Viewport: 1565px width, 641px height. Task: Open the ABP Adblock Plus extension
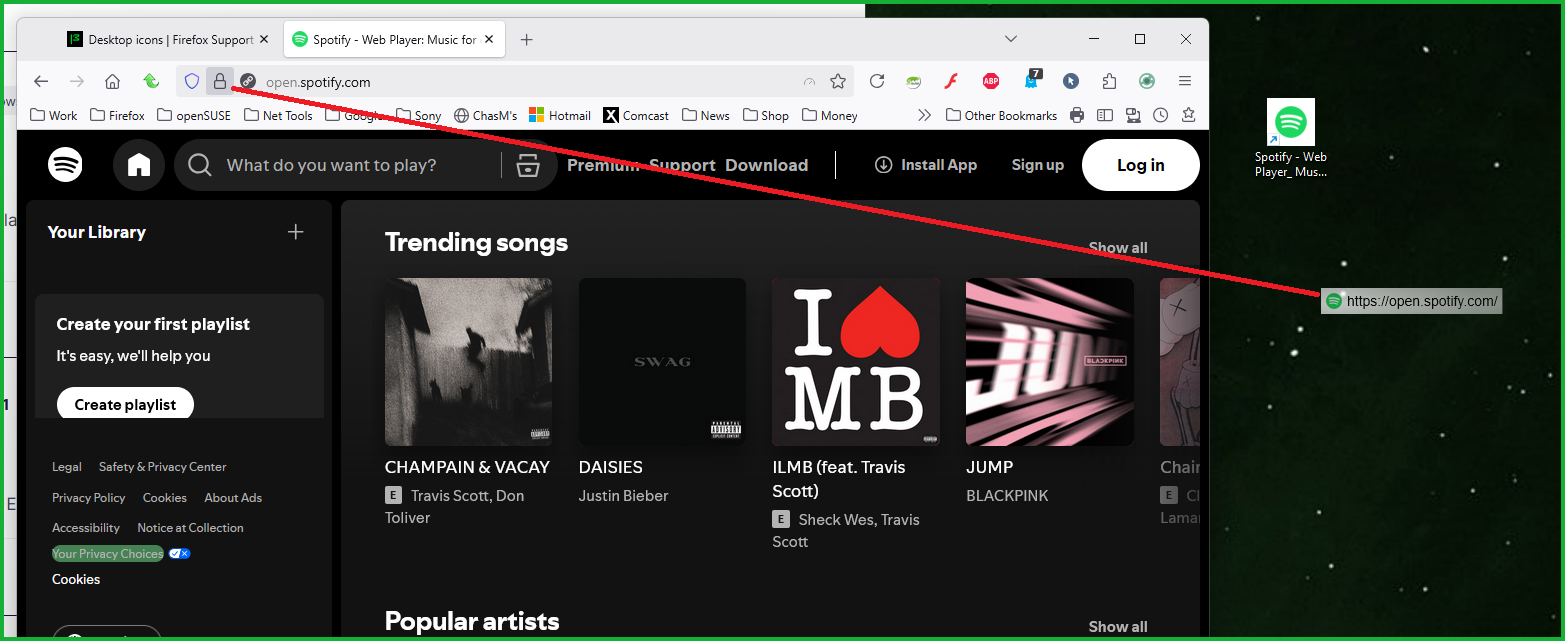(991, 82)
